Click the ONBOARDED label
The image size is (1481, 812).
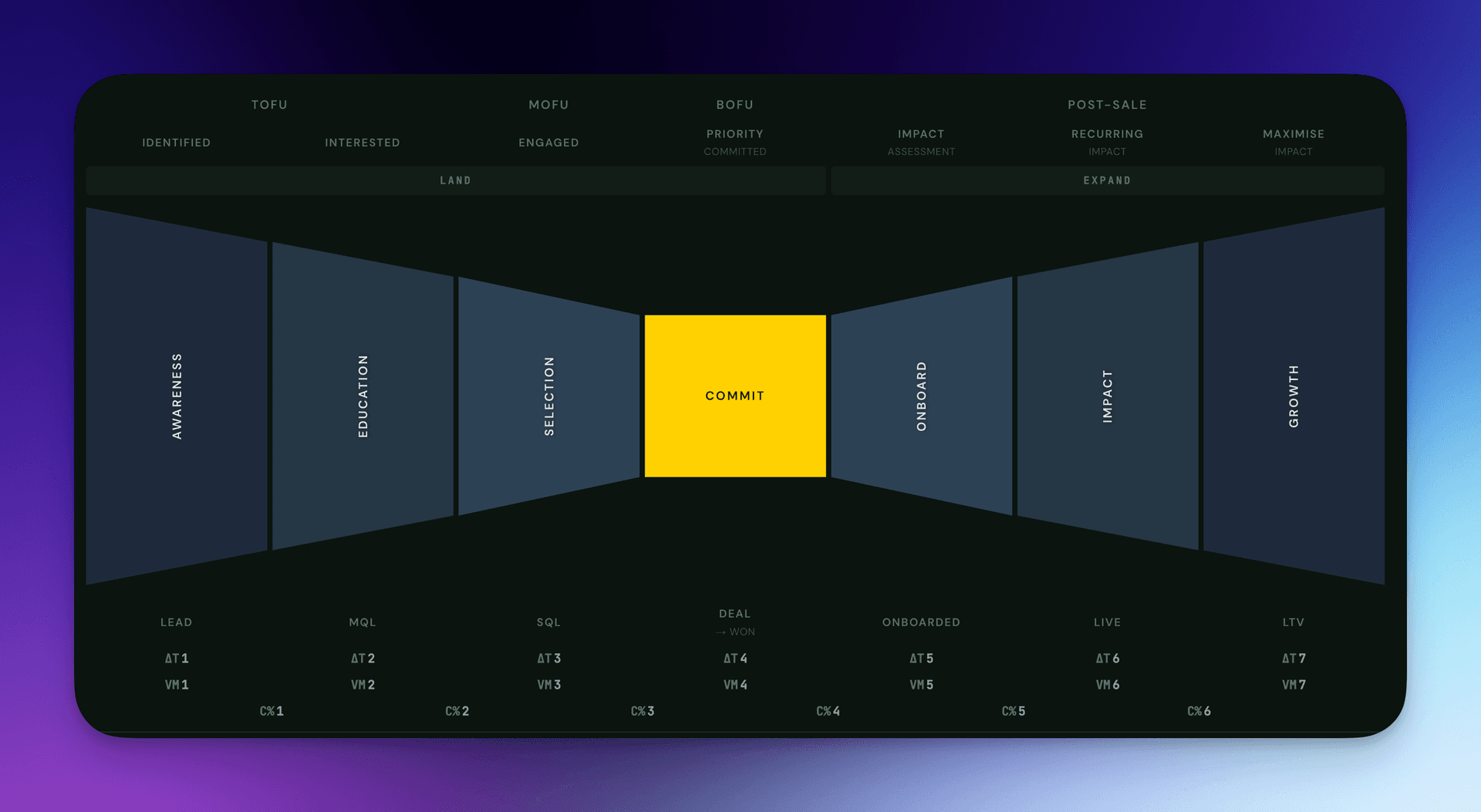coord(921,622)
